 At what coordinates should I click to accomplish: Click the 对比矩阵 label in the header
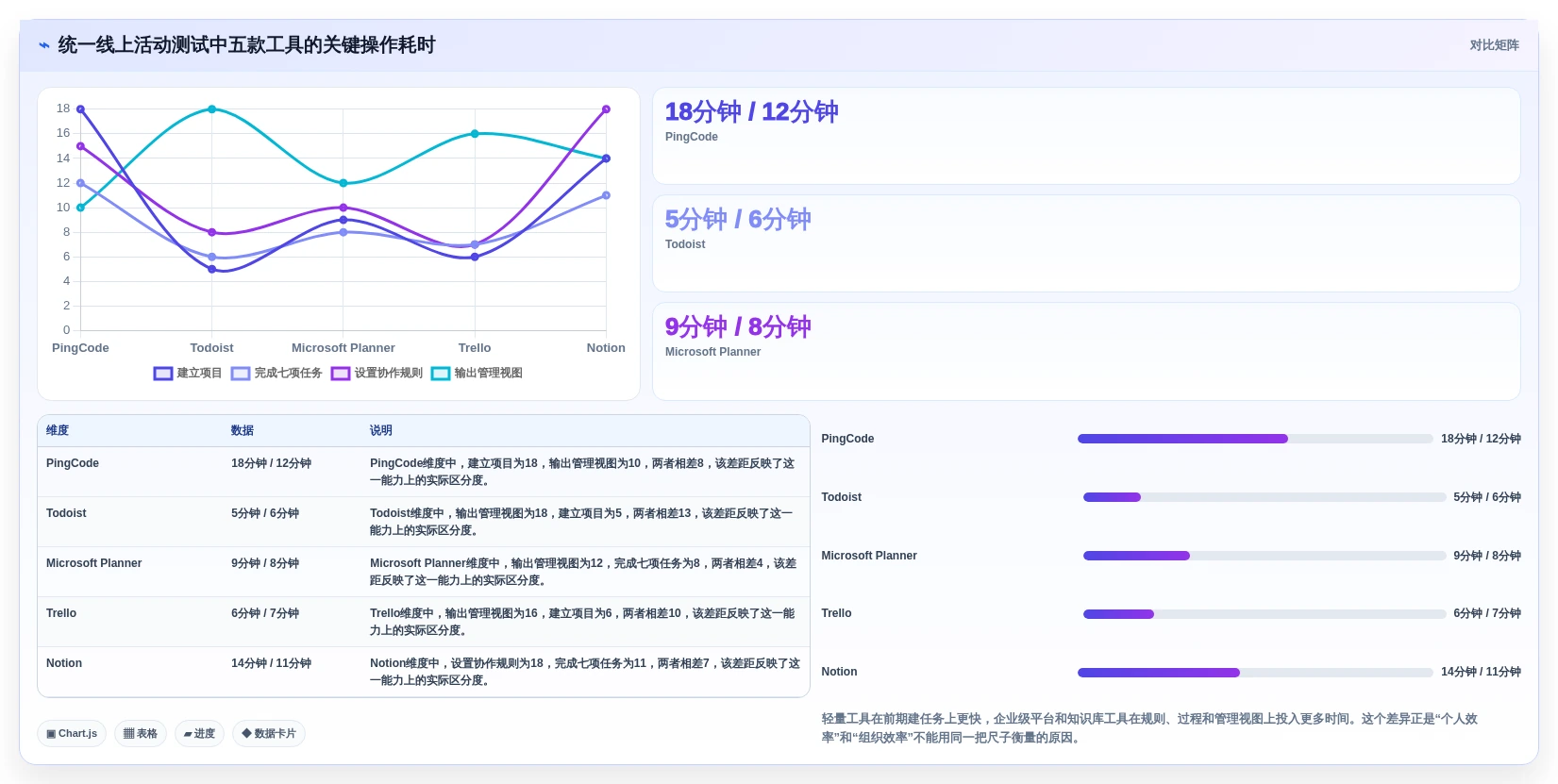1494,45
